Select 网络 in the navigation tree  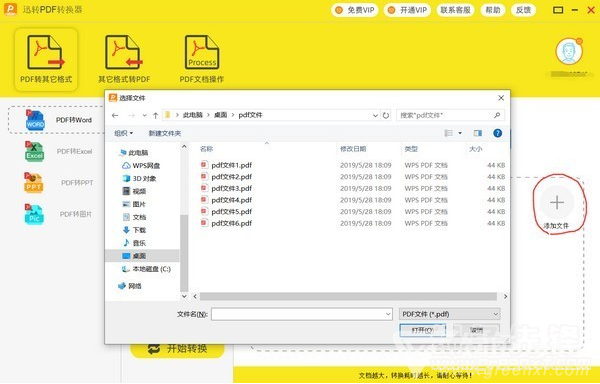[130, 286]
